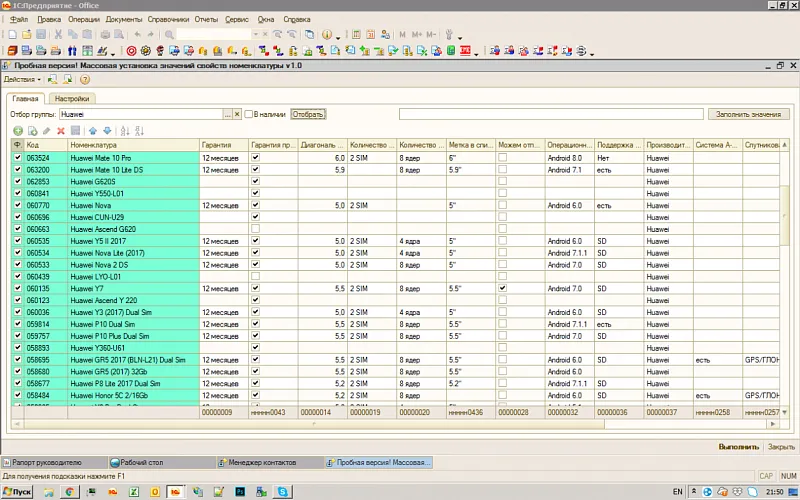Click the vertical scrollbar of the table
The height and width of the screenshot is (500, 800).
(x=784, y=214)
